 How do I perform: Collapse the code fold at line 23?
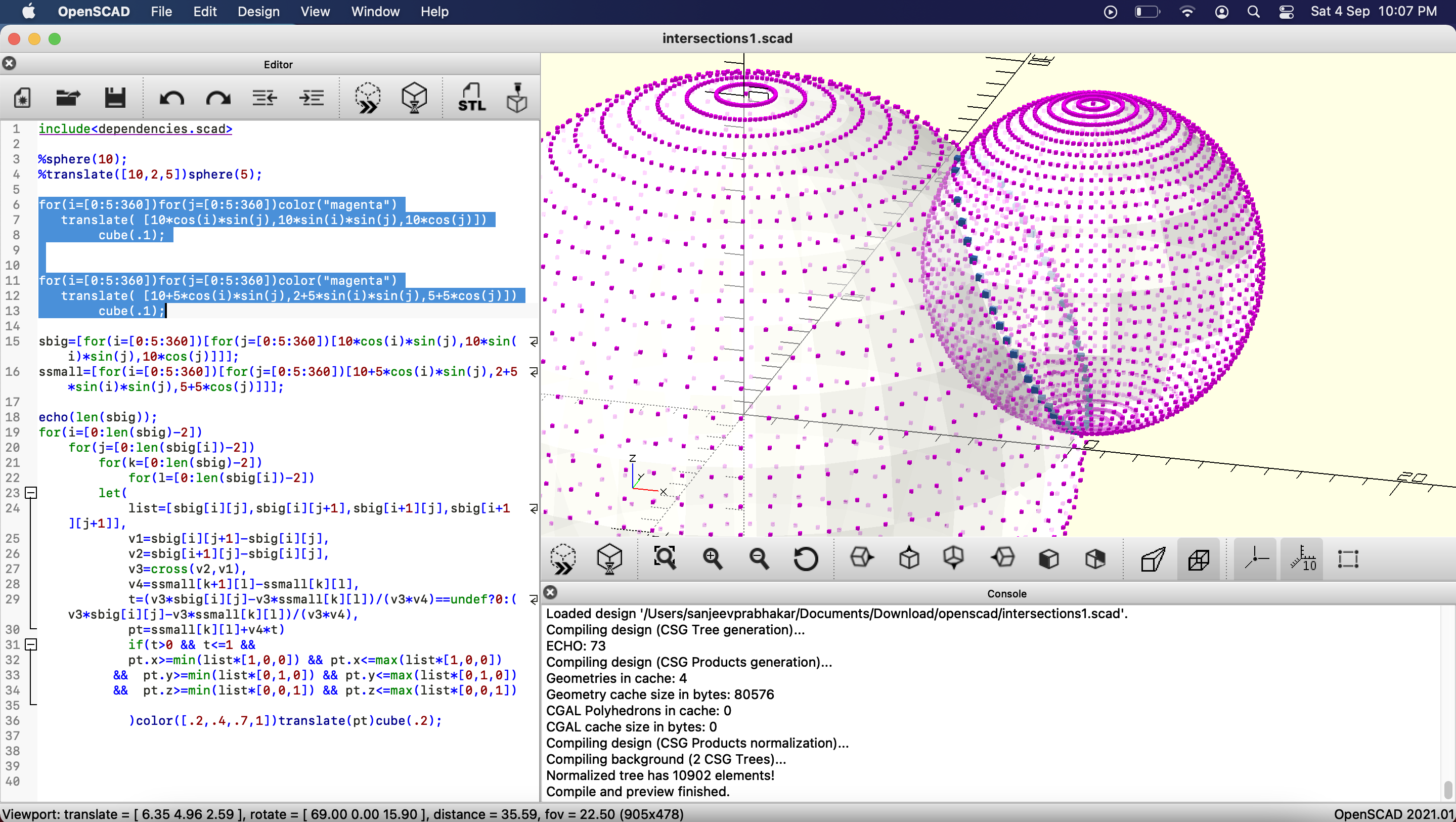click(32, 493)
